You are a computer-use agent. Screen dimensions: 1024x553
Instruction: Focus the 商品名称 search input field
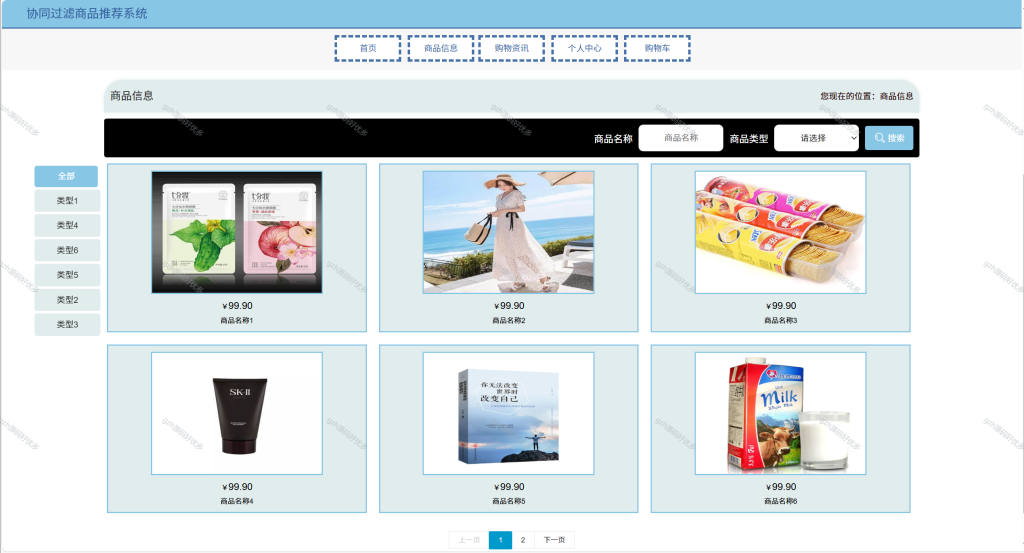click(x=680, y=138)
